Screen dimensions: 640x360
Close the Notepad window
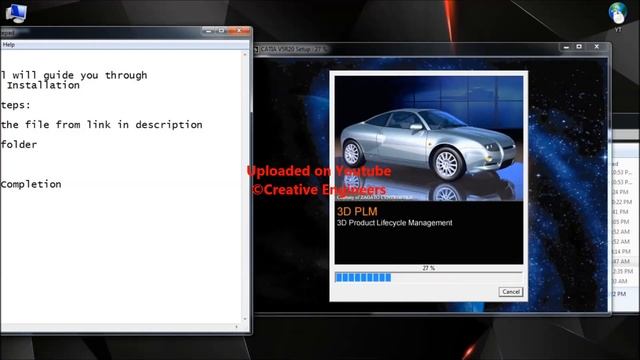tap(239, 31)
